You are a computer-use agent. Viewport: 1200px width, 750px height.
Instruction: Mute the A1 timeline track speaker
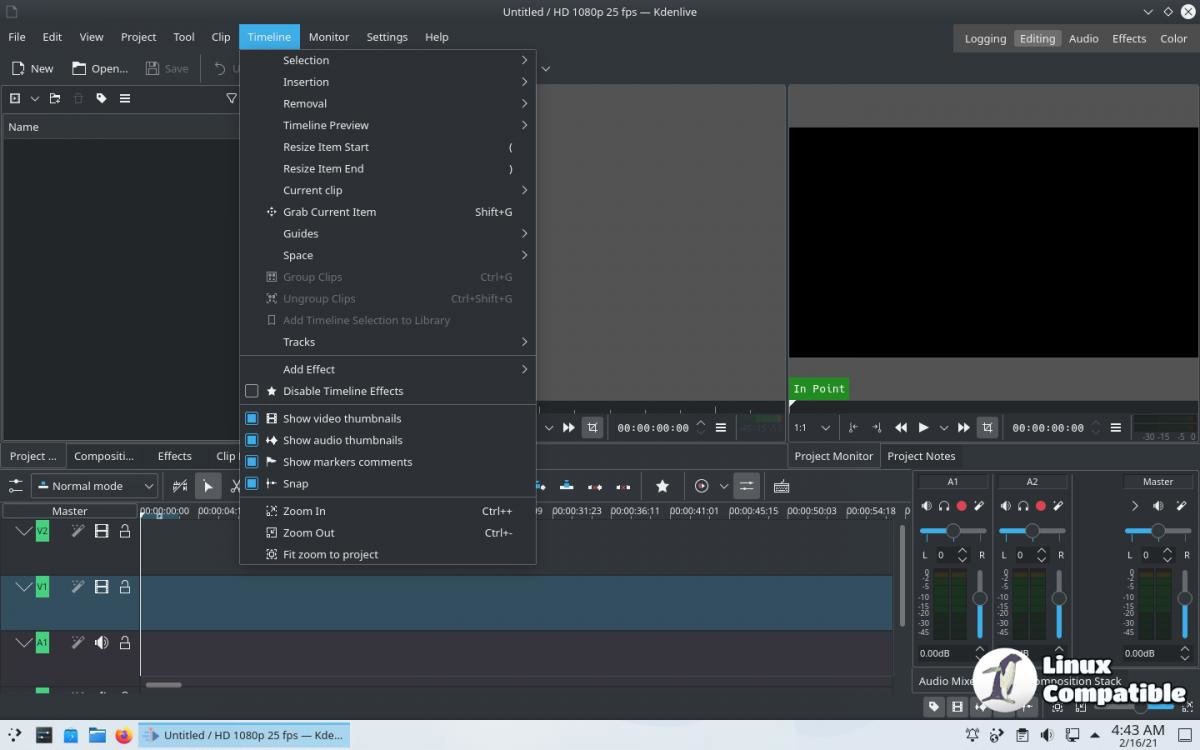point(101,643)
